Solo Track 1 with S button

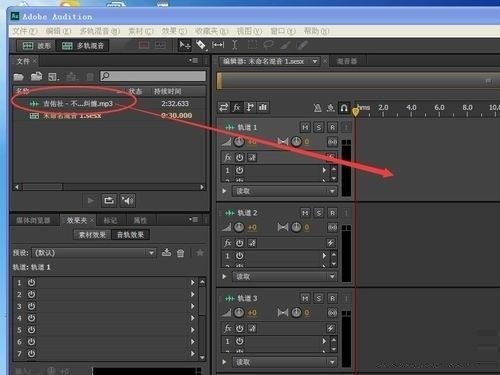(319, 127)
